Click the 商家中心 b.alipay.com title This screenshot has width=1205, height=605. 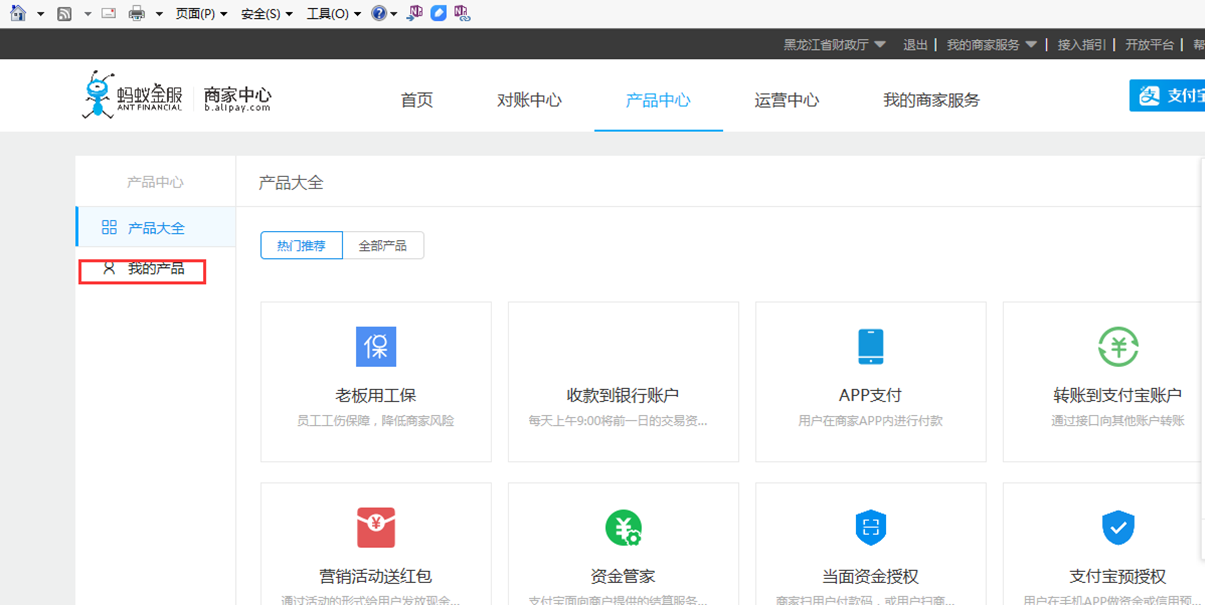click(x=237, y=98)
